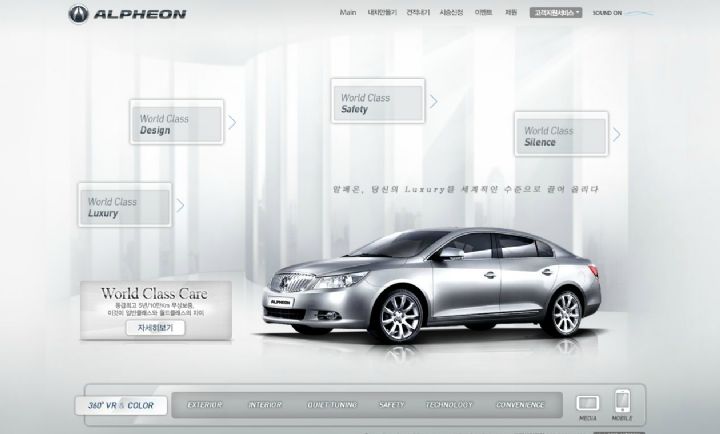Click arrow next to World Class Safety
Screen dimensions: 720x434
tap(434, 101)
